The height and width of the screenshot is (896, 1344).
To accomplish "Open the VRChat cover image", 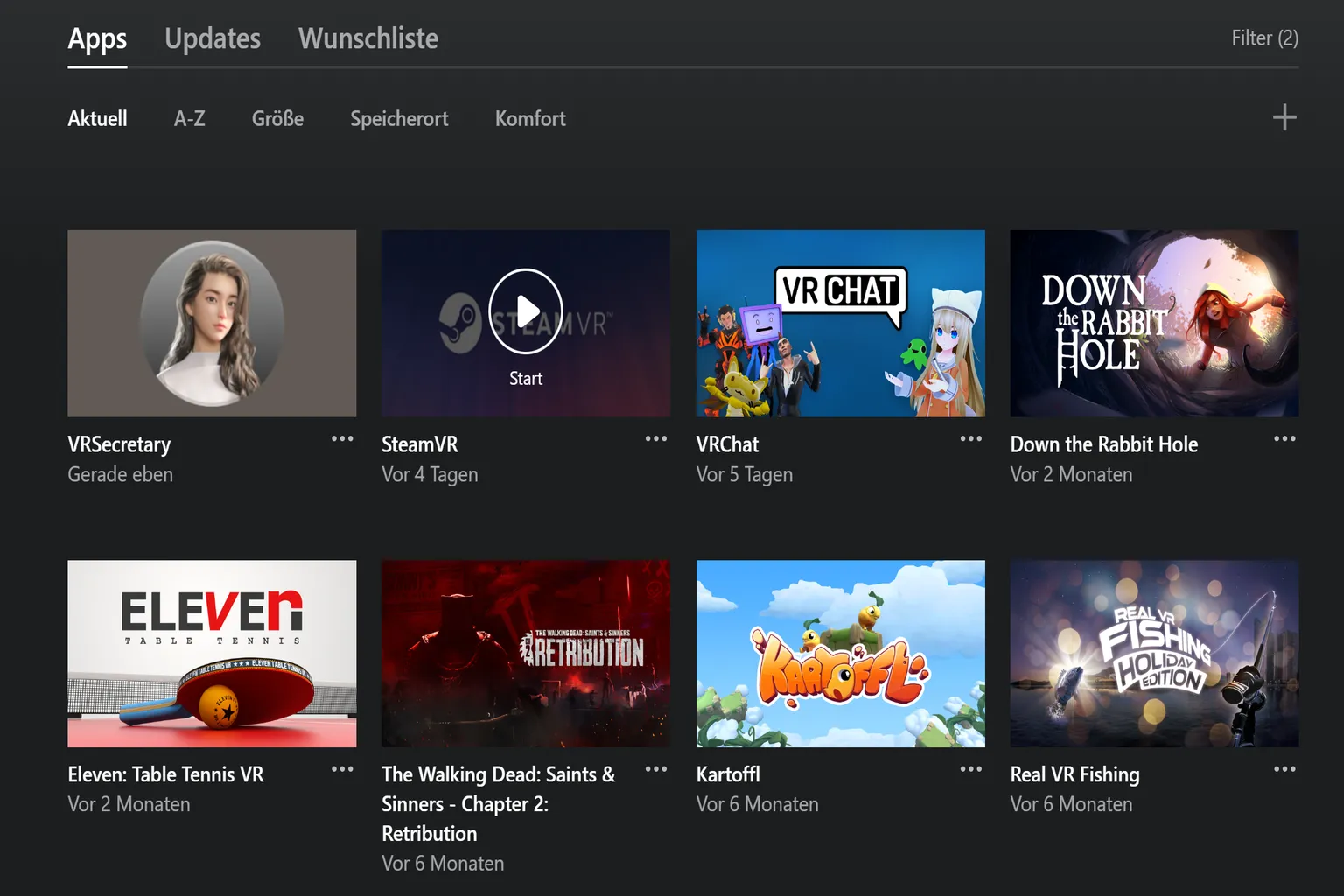I will pos(841,324).
